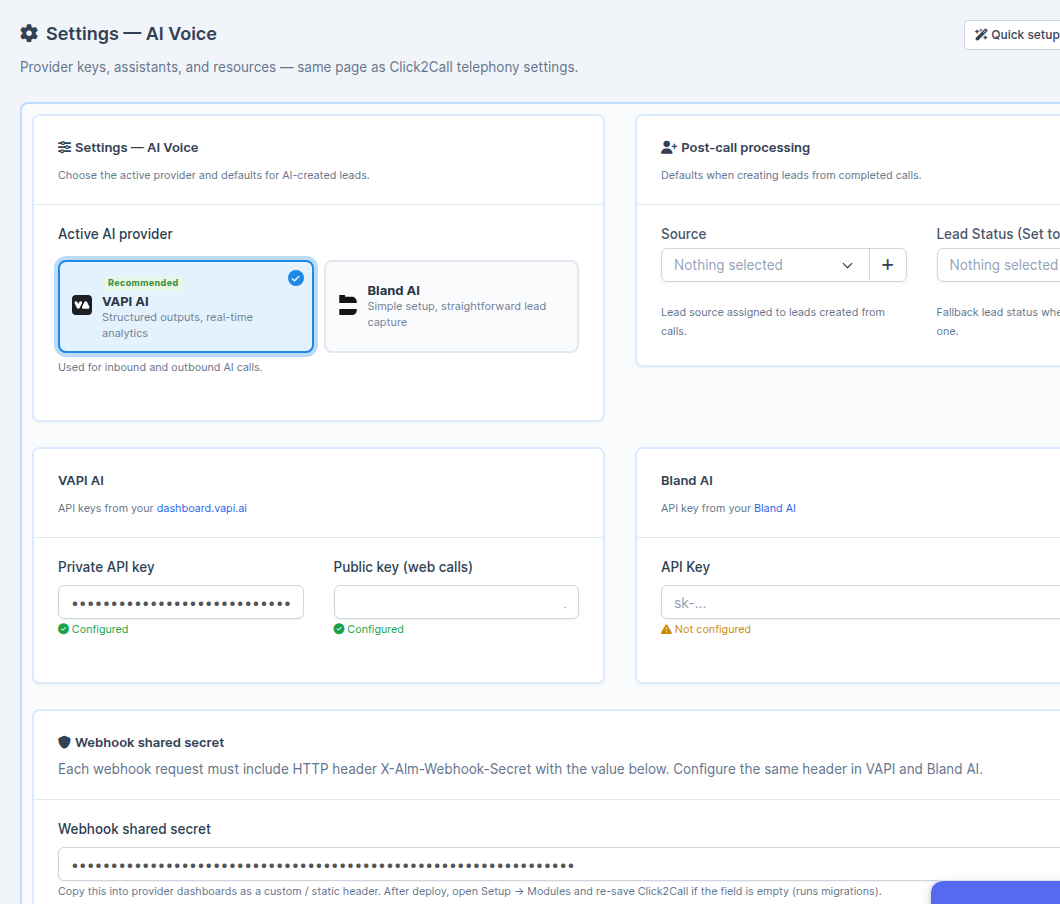This screenshot has height=904, width=1060.
Task: Click the 'Active AI provider' label
Action: coord(115,234)
